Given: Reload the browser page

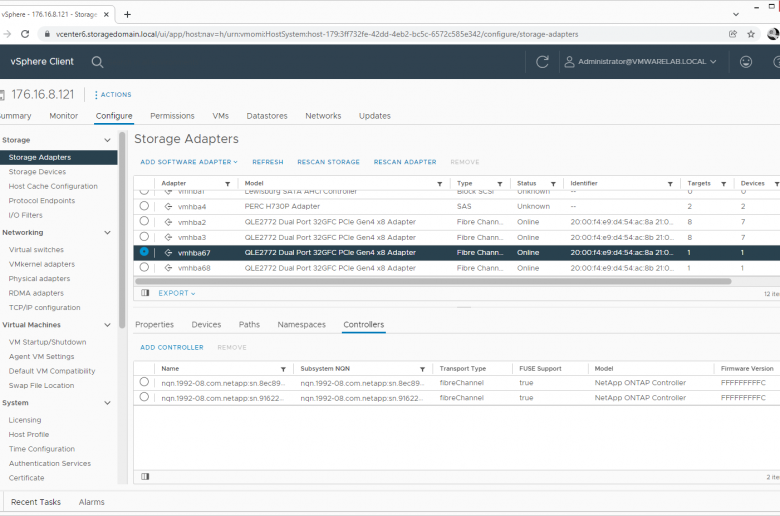Looking at the screenshot, I should [x=25, y=34].
